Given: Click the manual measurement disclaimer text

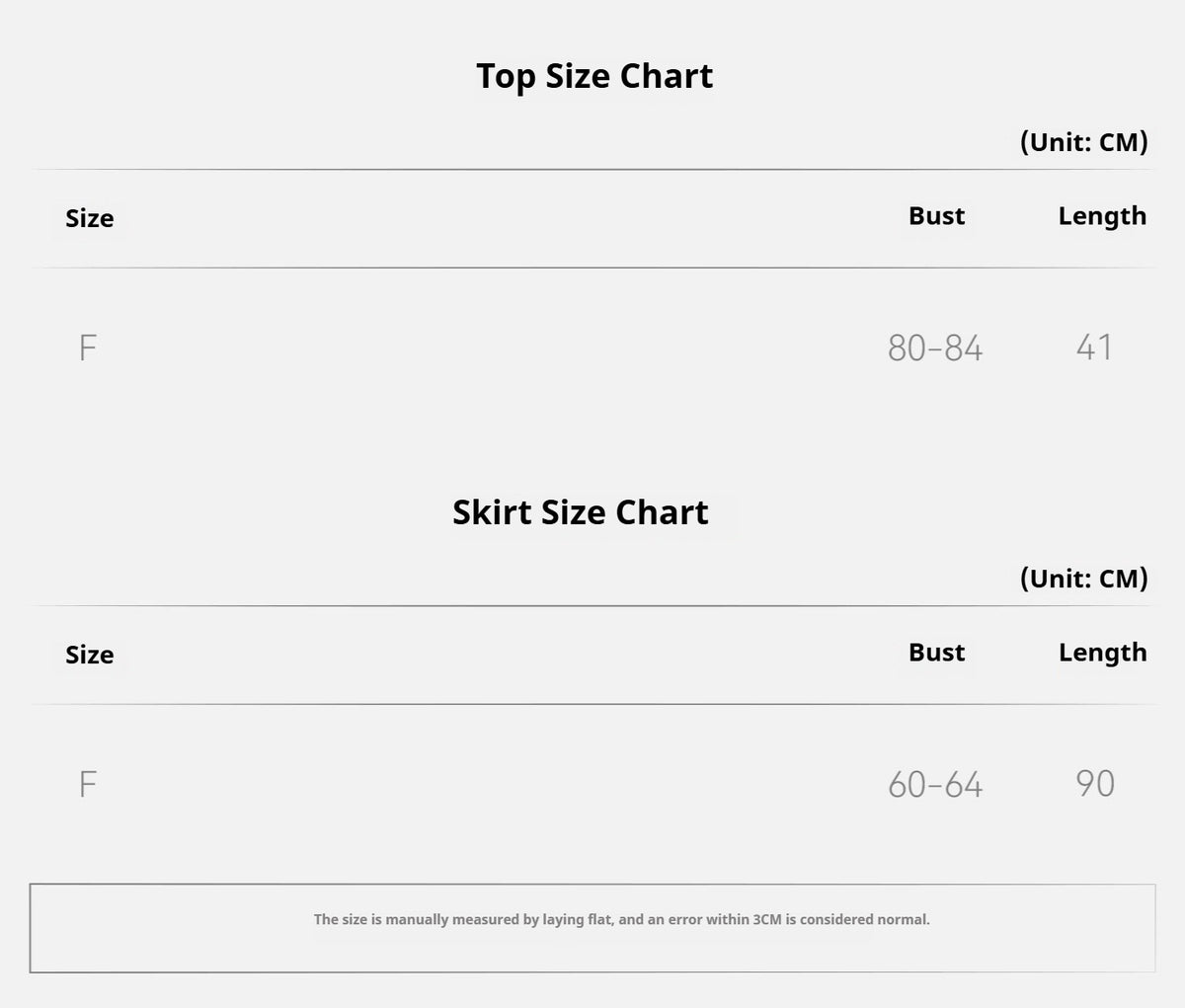Looking at the screenshot, I should [x=622, y=919].
